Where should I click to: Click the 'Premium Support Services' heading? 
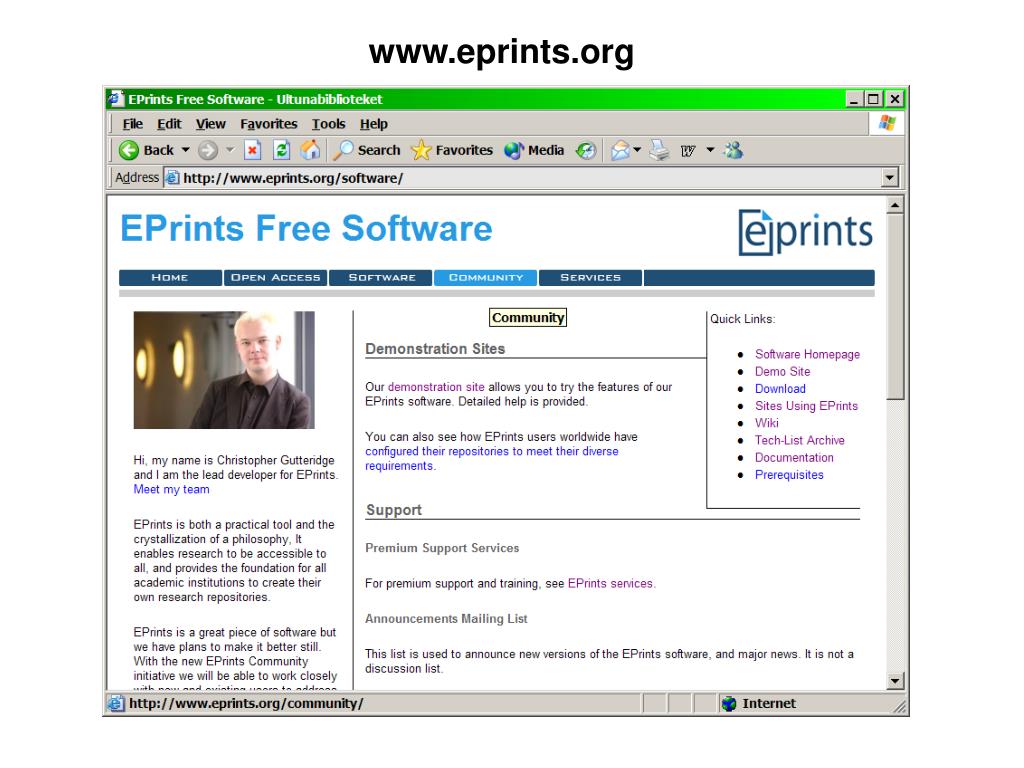(442, 548)
